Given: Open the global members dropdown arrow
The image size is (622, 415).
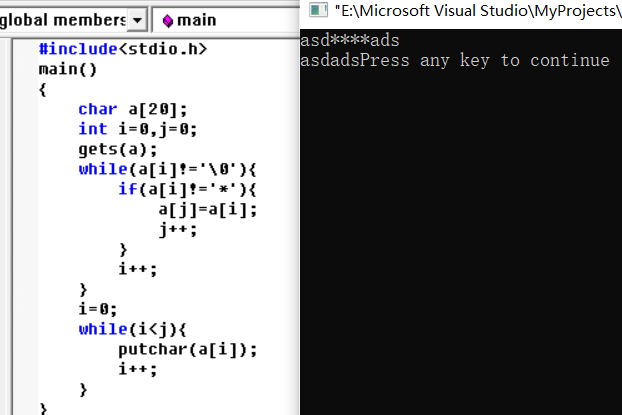Looking at the screenshot, I should [137, 20].
